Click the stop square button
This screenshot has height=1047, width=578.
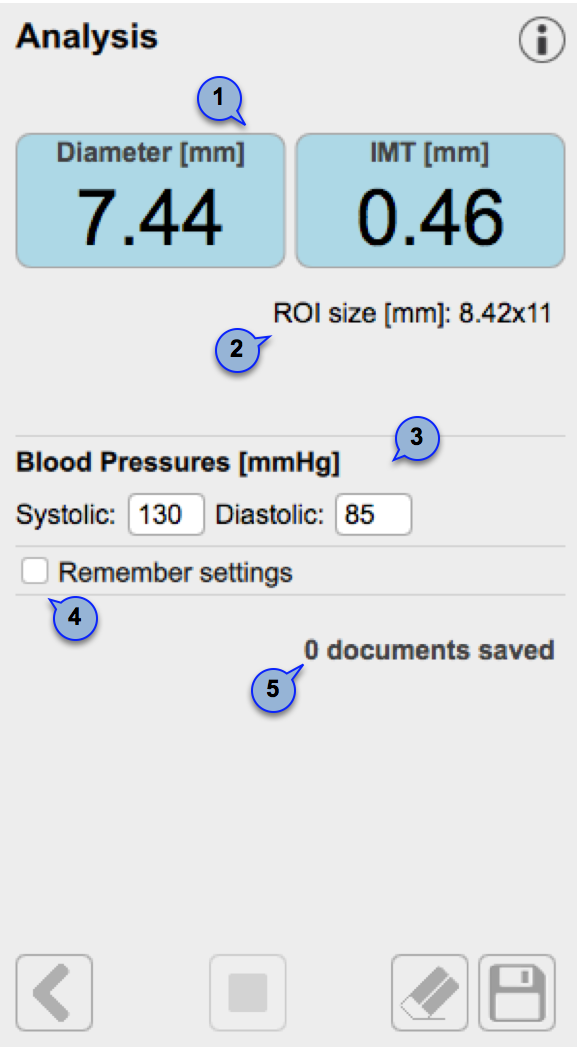click(x=248, y=992)
